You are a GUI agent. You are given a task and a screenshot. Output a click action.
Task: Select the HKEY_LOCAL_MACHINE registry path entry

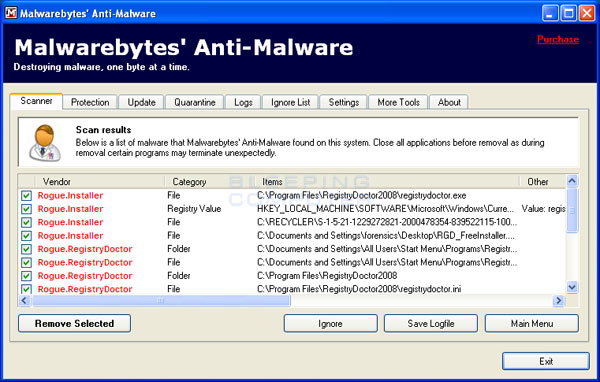tap(385, 209)
